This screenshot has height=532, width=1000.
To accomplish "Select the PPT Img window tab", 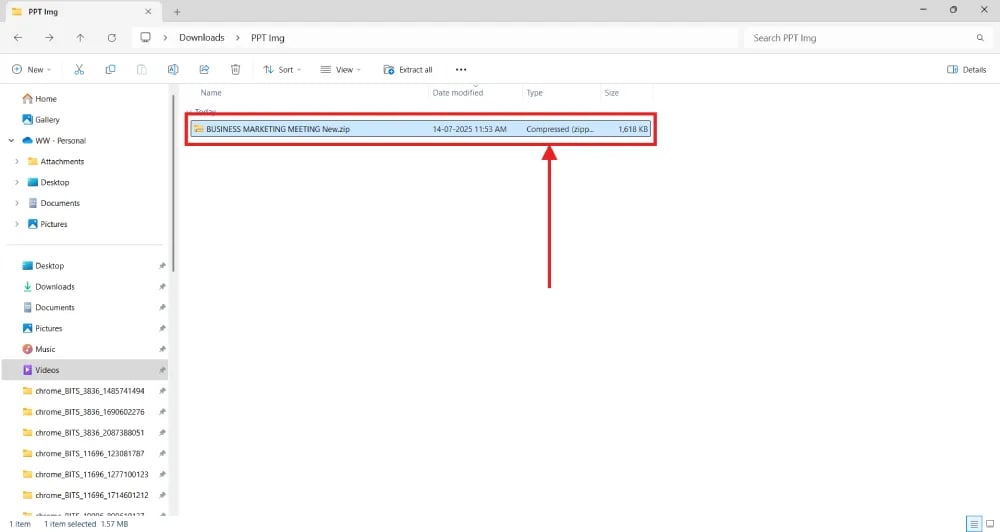I will (x=80, y=11).
